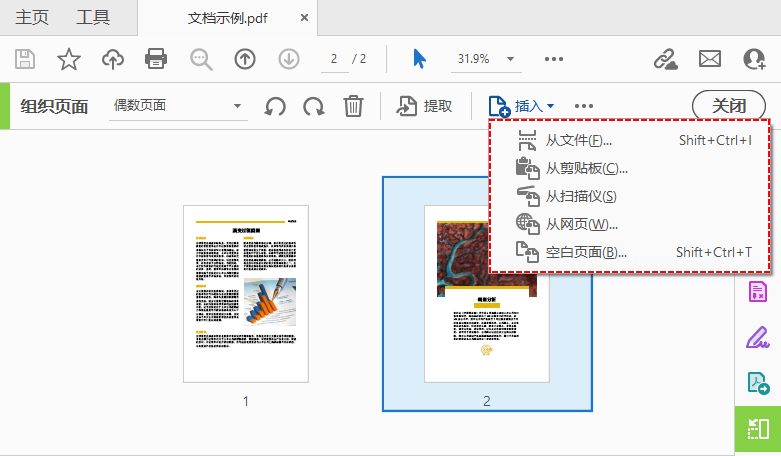781x456 pixels.
Task: Choose 从扫描仪(S) from the insert menu
Action: point(630,196)
